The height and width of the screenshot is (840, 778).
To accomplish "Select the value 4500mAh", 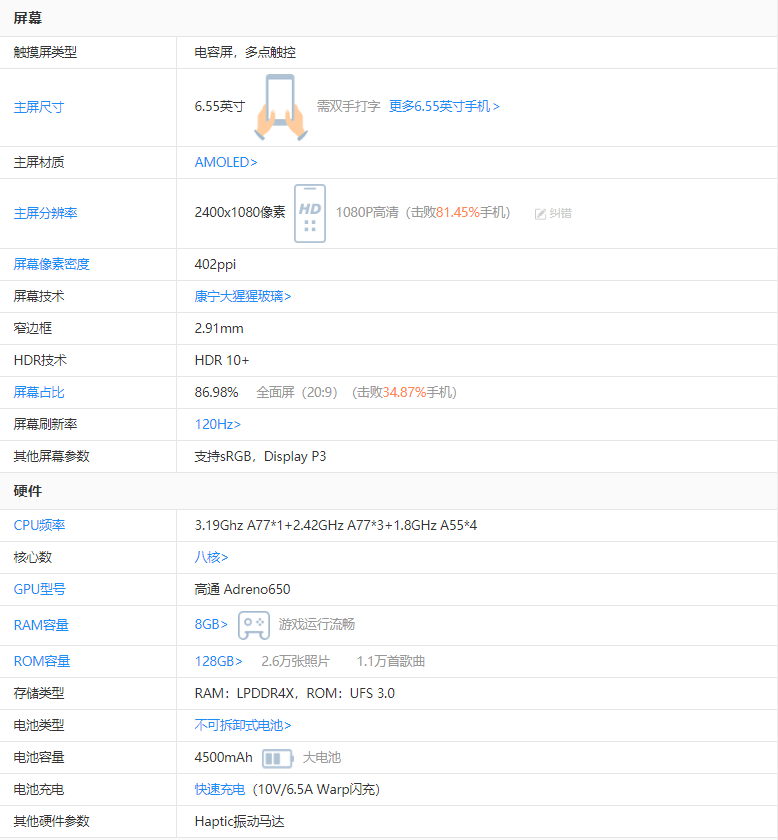I will coord(223,757).
